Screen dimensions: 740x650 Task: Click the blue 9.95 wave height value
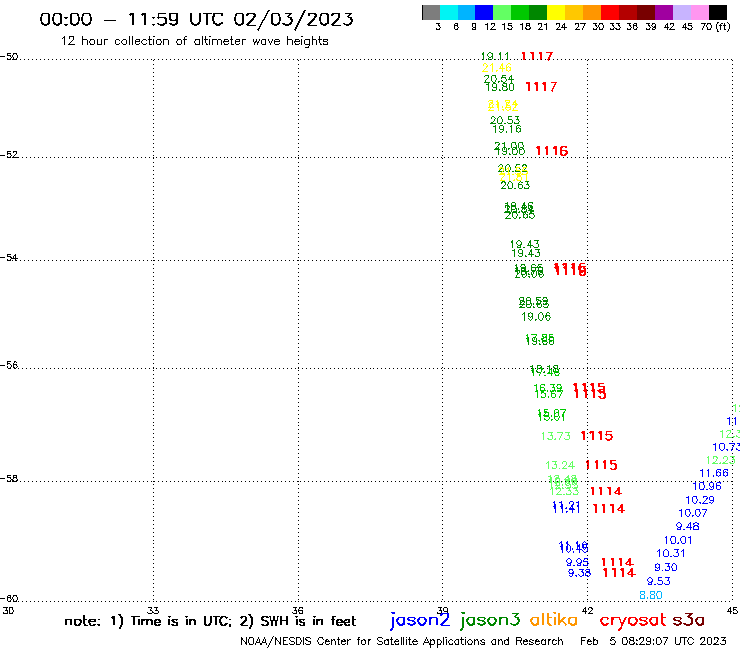[578, 563]
